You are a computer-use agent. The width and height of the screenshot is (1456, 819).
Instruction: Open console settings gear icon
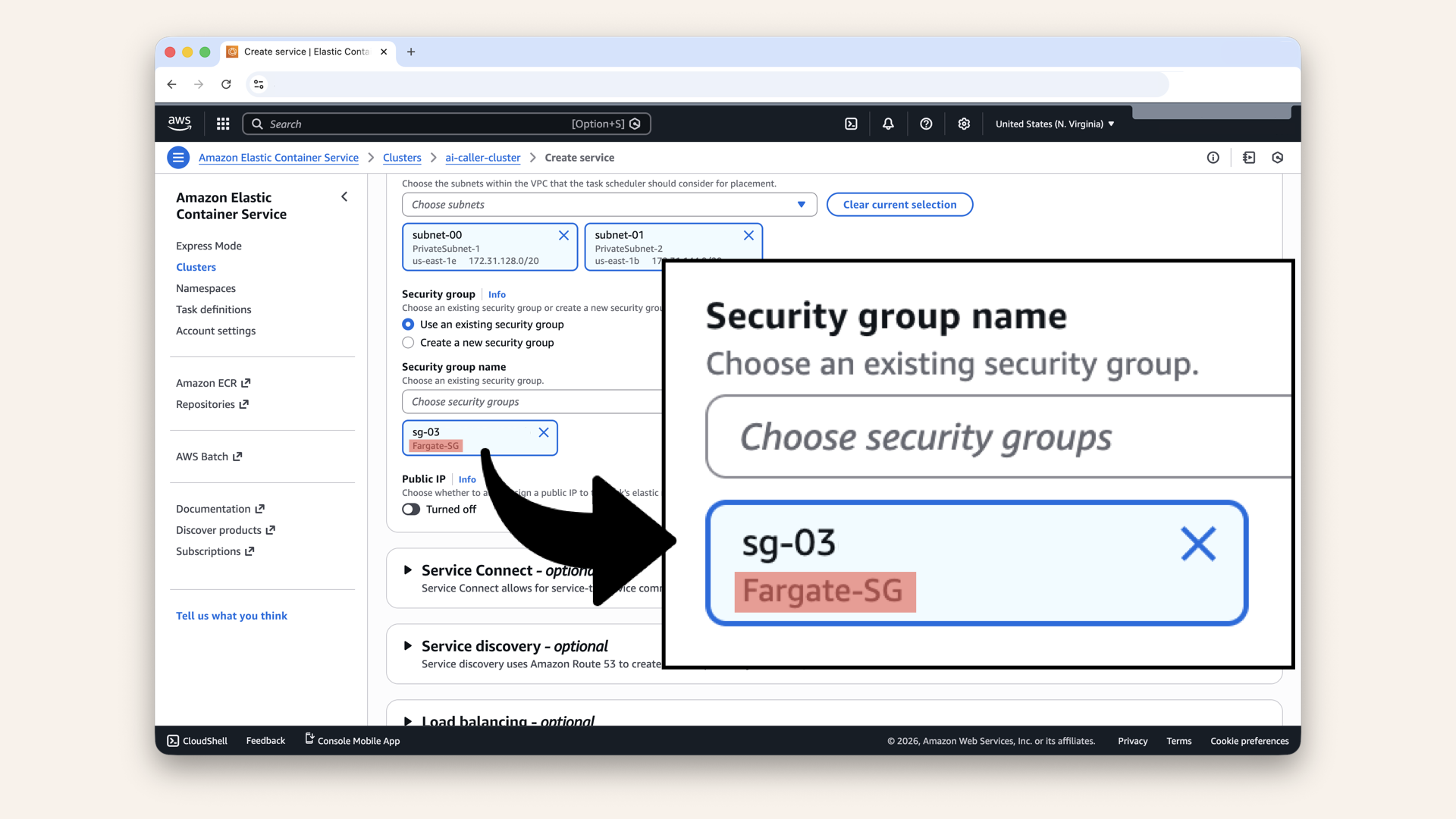point(964,124)
